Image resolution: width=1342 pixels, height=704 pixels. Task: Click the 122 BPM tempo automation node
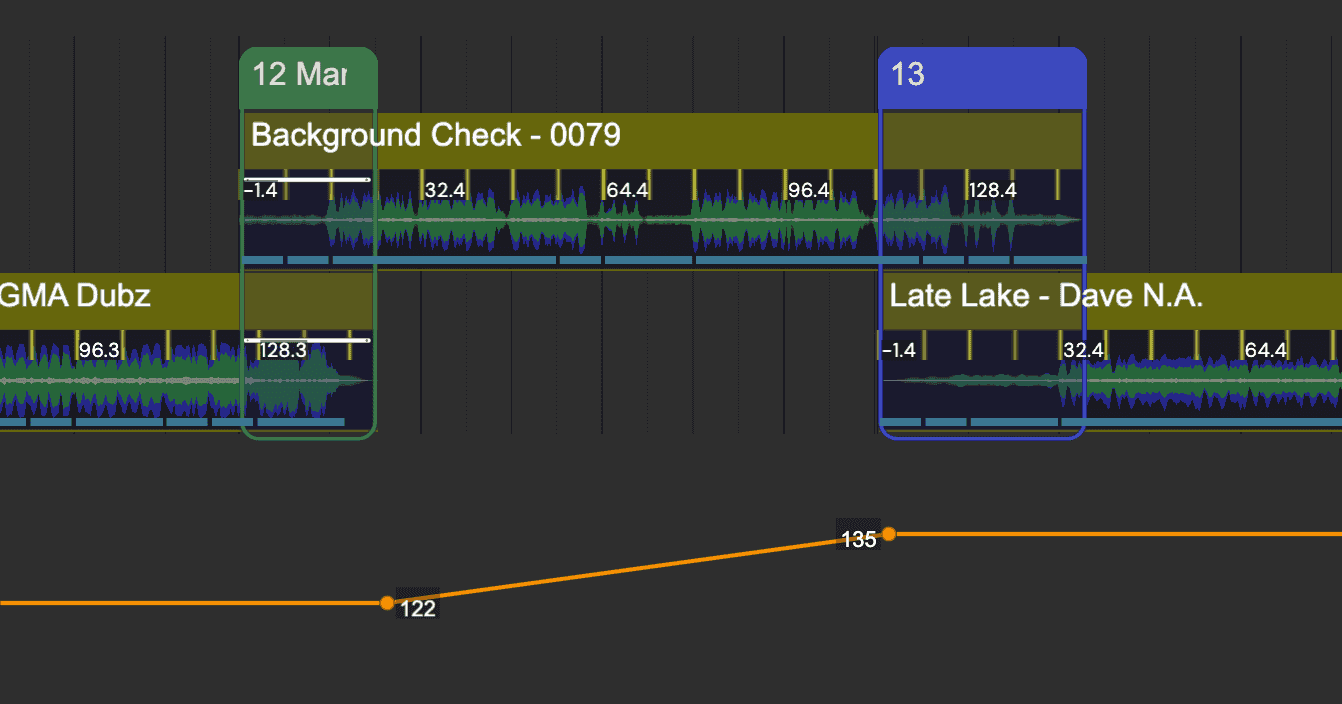(388, 603)
